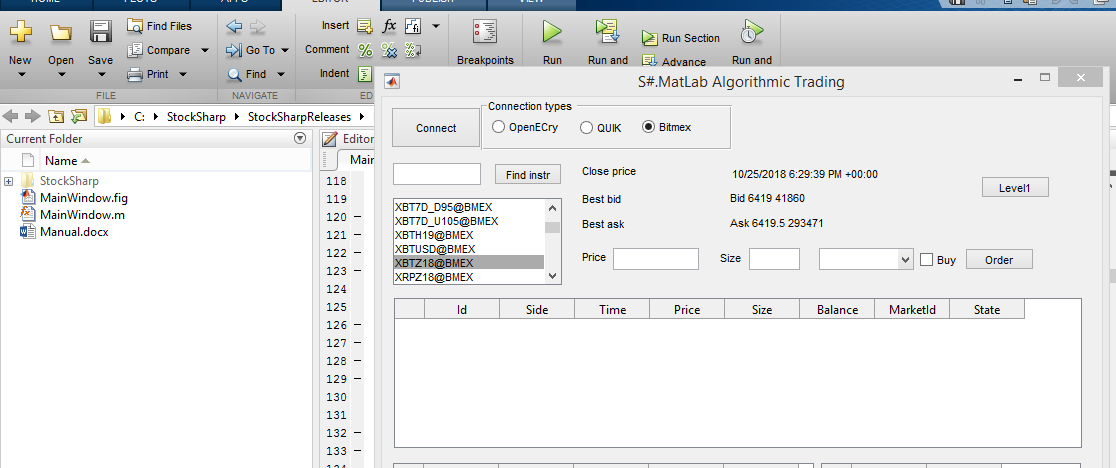Click the Price input field
This screenshot has height=468, width=1116.
pyautogui.click(x=655, y=259)
